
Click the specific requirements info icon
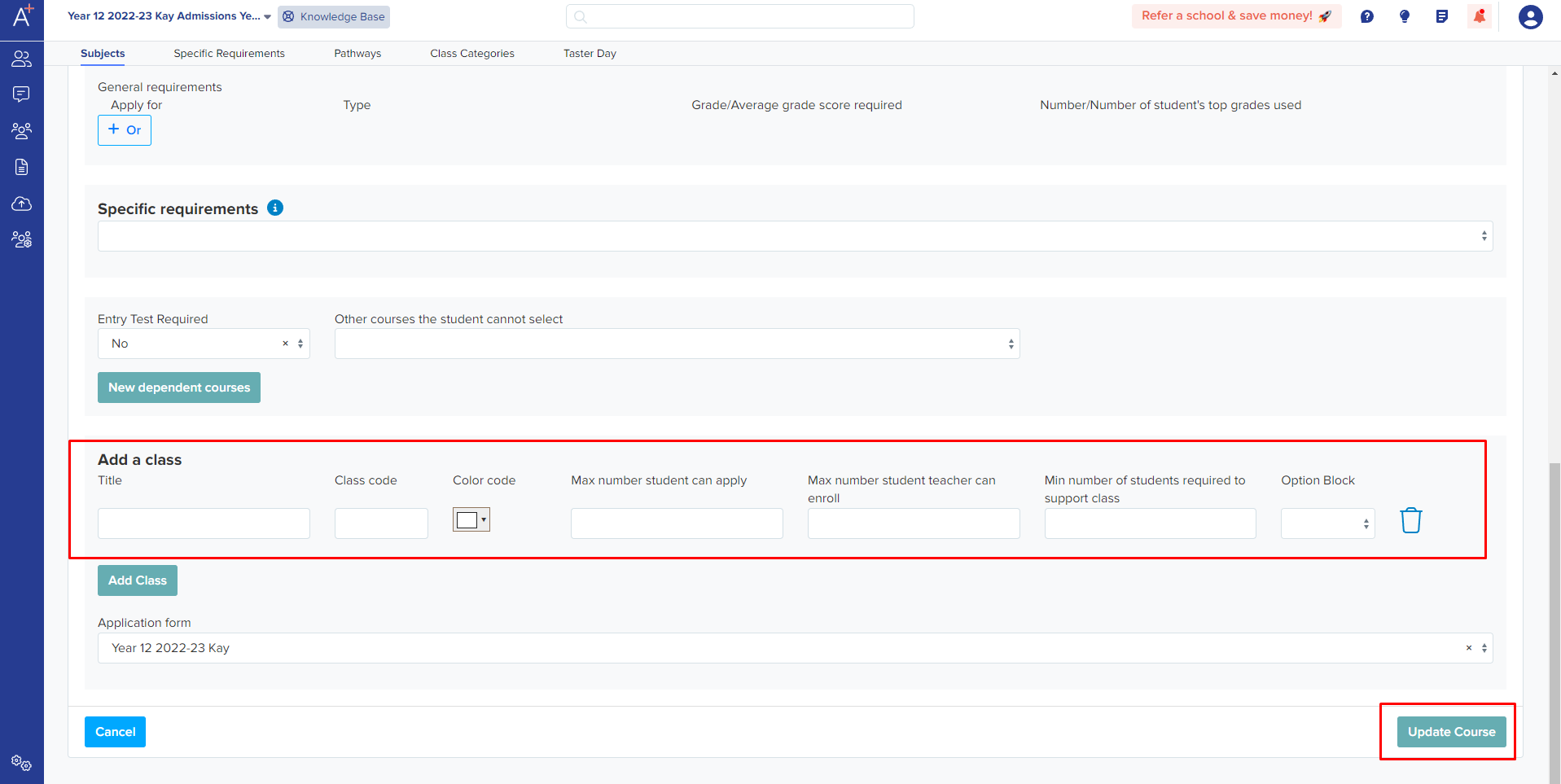point(276,208)
